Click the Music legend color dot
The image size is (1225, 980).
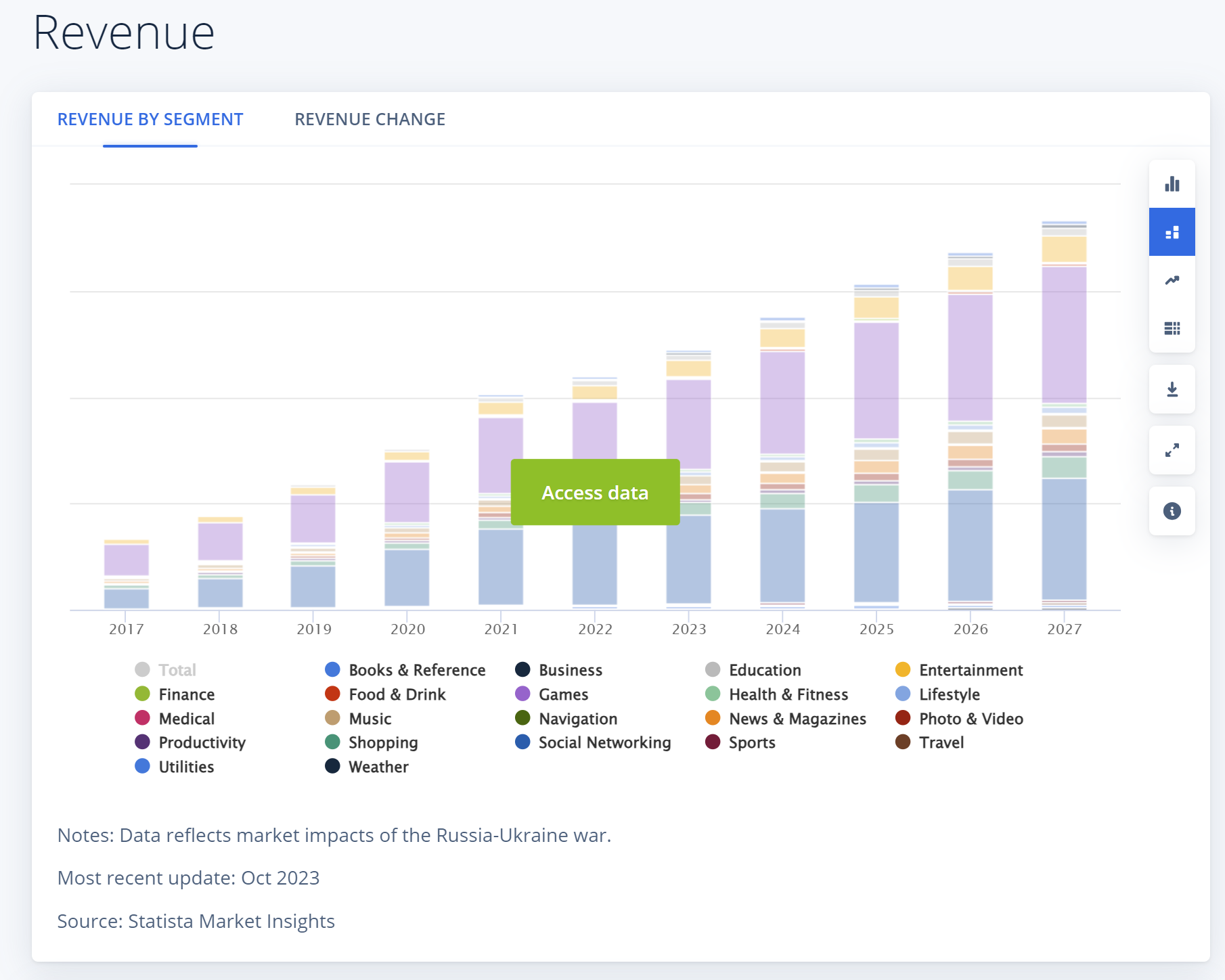332,718
